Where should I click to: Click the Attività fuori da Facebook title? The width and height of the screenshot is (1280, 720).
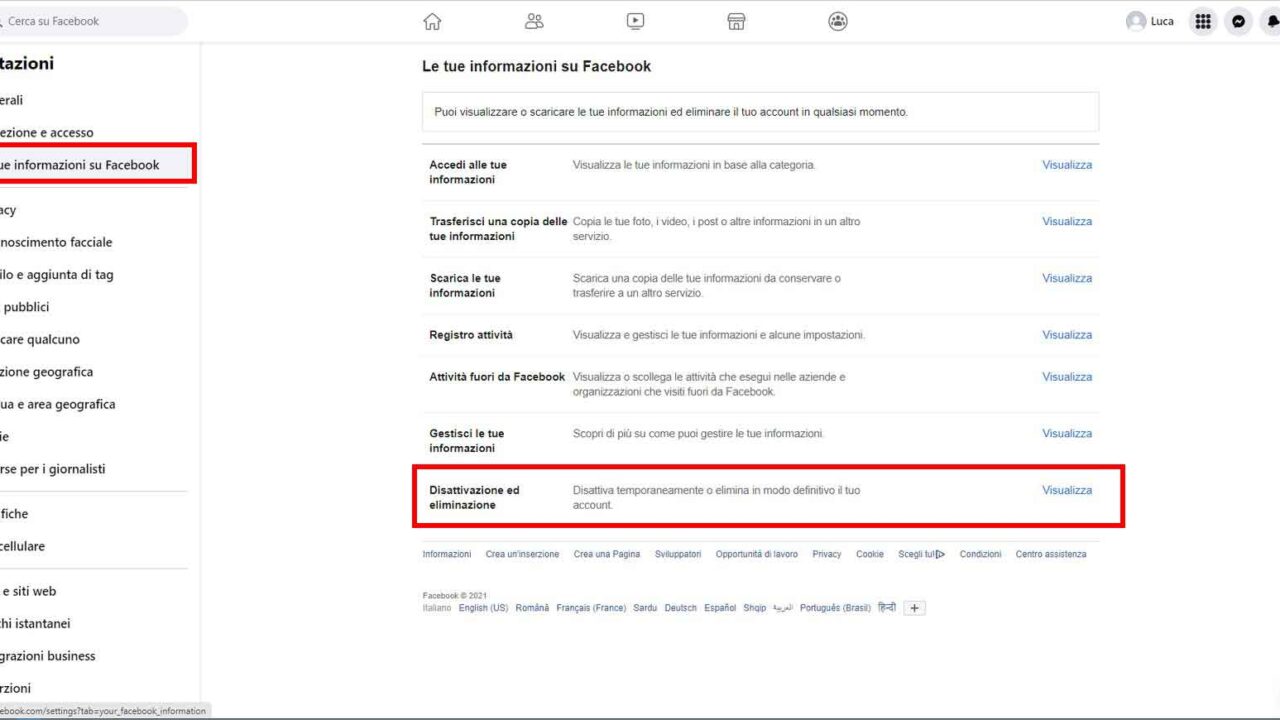pyautogui.click(x=497, y=377)
